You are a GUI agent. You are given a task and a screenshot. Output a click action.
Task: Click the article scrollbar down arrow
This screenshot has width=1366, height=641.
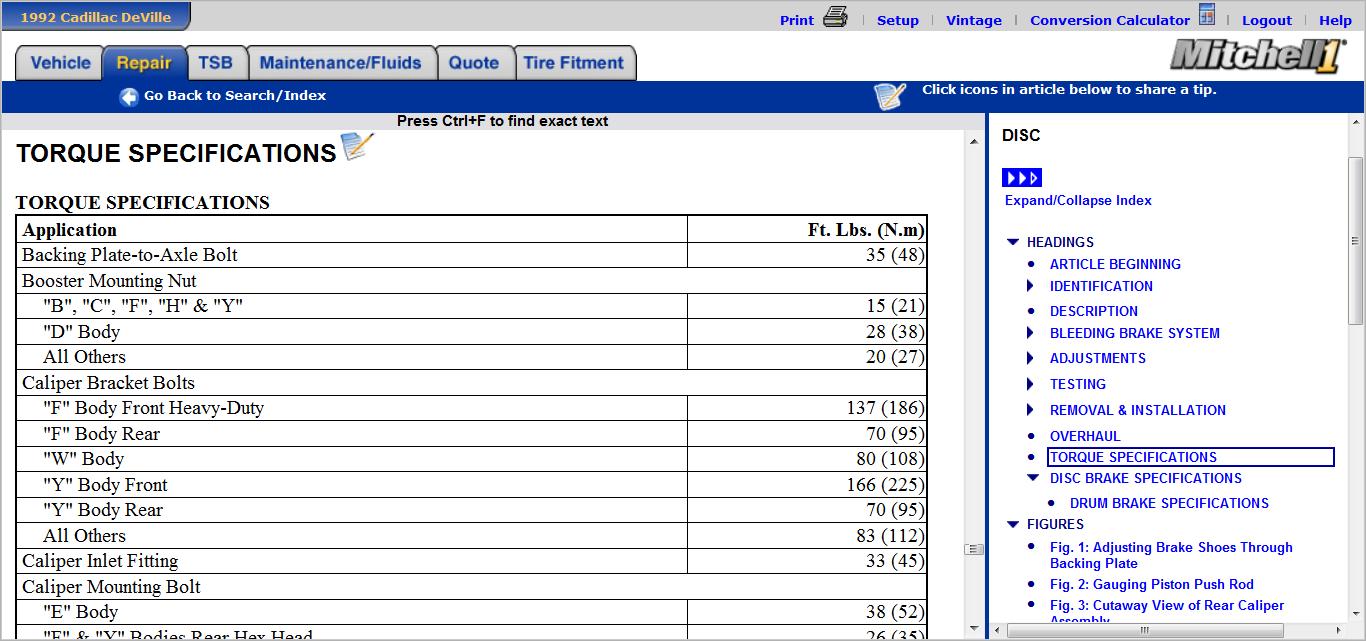click(x=974, y=628)
